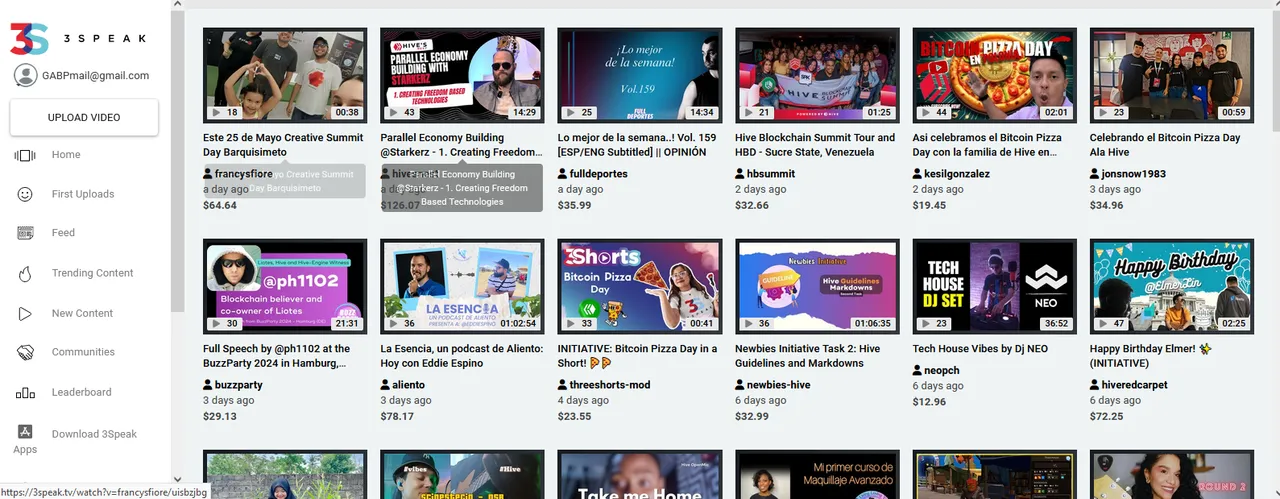Image resolution: width=1280 pixels, height=499 pixels.
Task: Click the play count badge showing 44
Action: pos(935,113)
